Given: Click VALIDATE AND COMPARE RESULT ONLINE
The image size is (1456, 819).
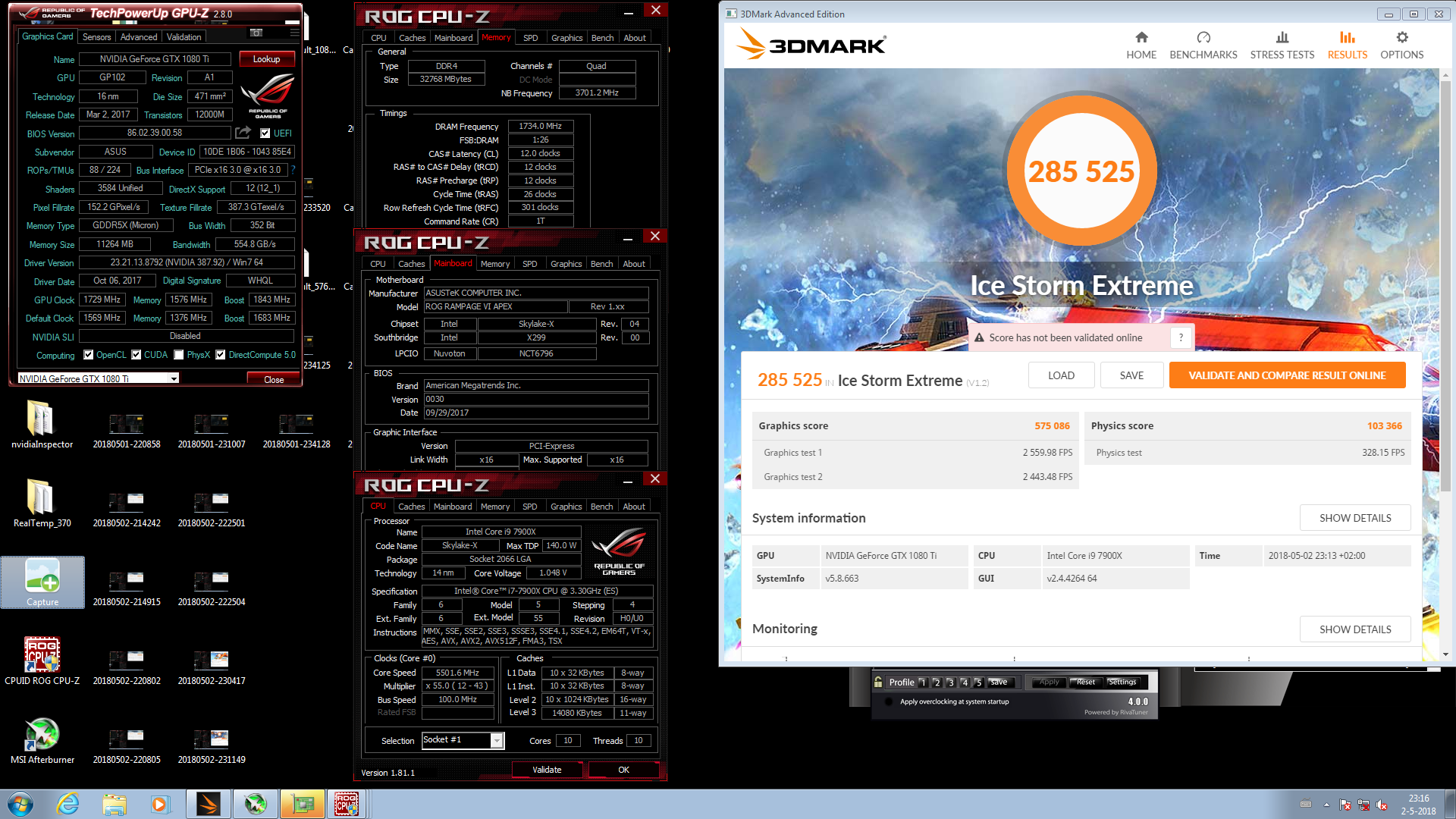Looking at the screenshot, I should 1287,375.
